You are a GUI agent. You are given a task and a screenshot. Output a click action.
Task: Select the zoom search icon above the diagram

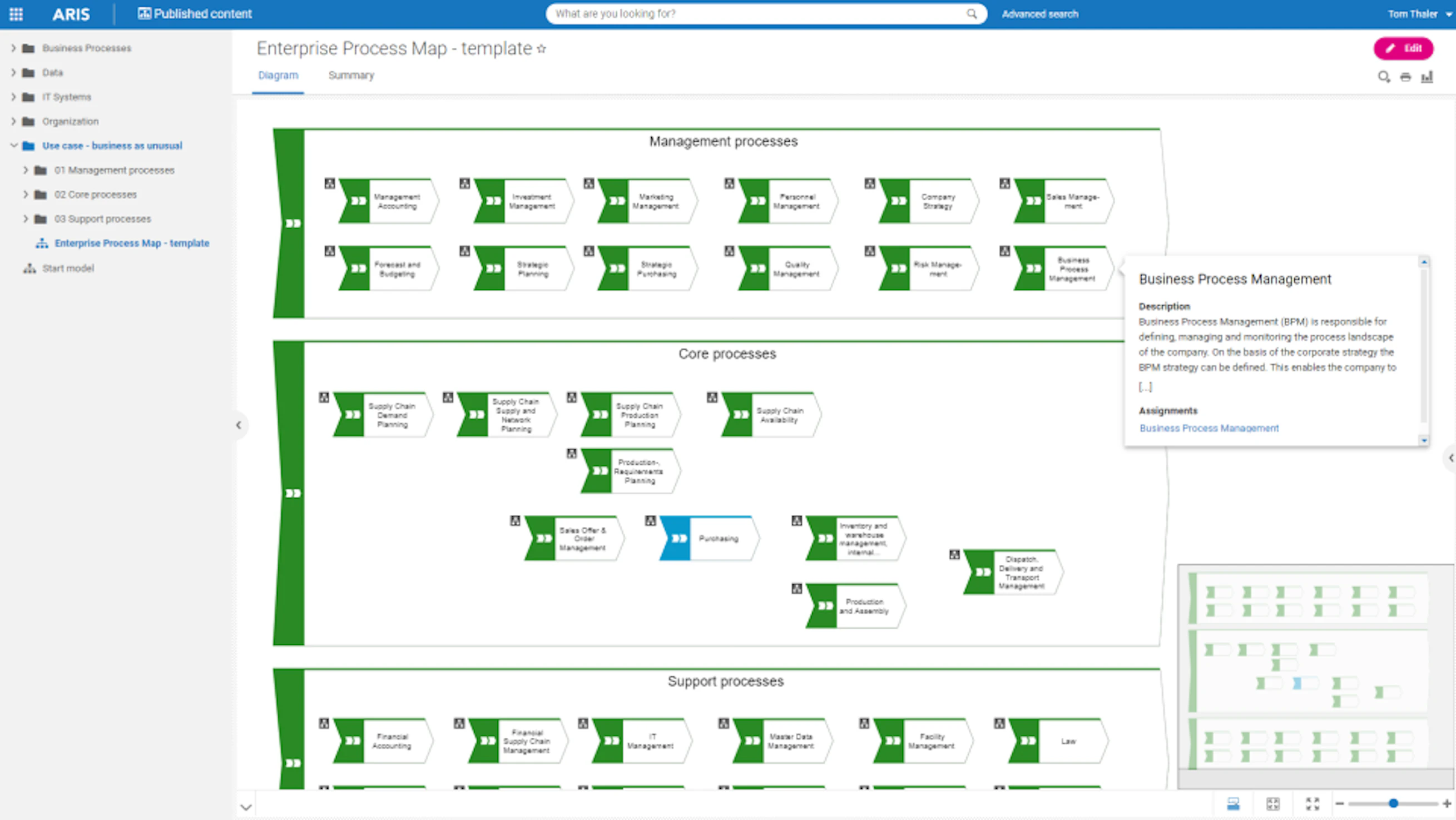1384,76
